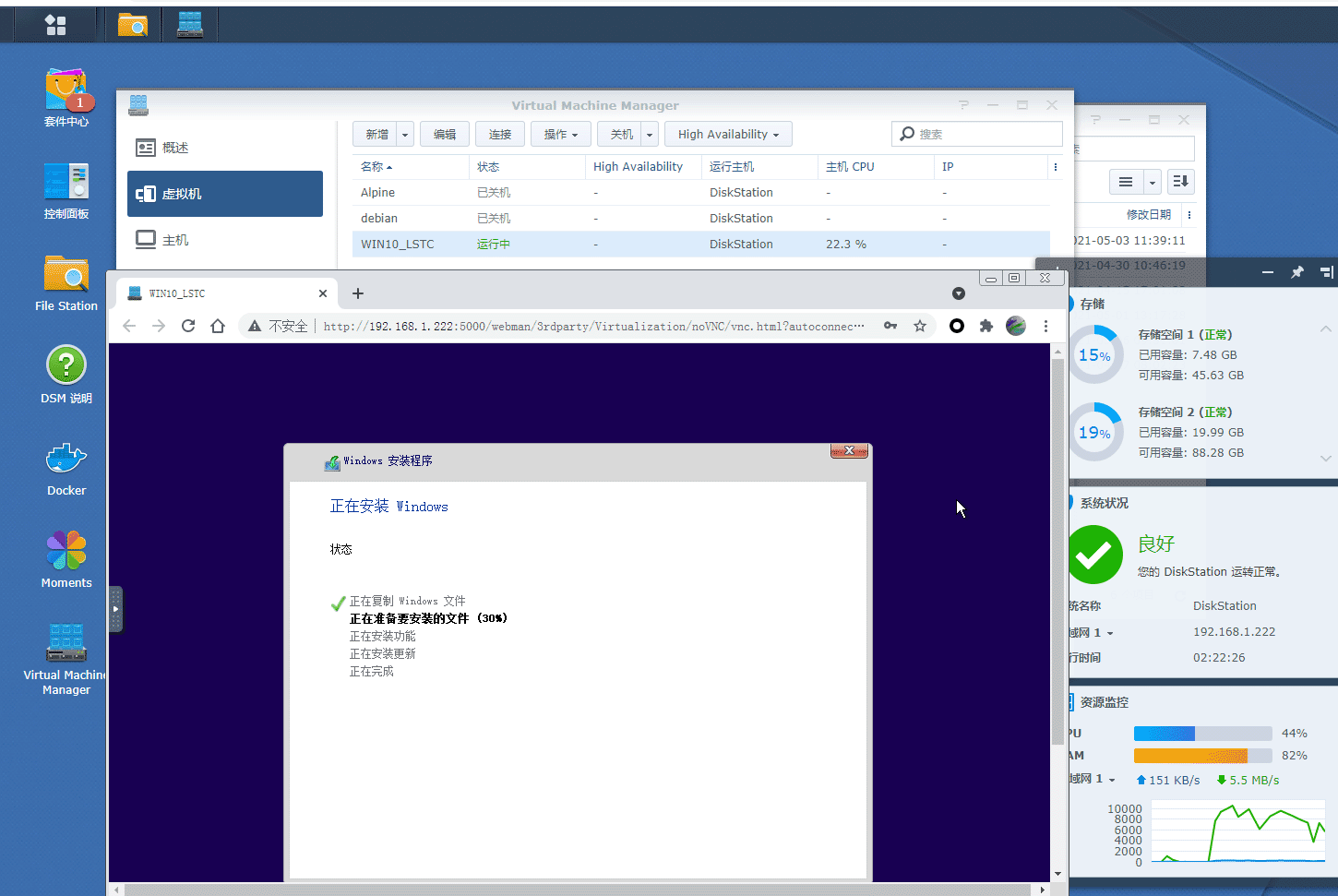Click the forward arrow in Chrome toolbar
The image size is (1338, 896).
point(159,326)
